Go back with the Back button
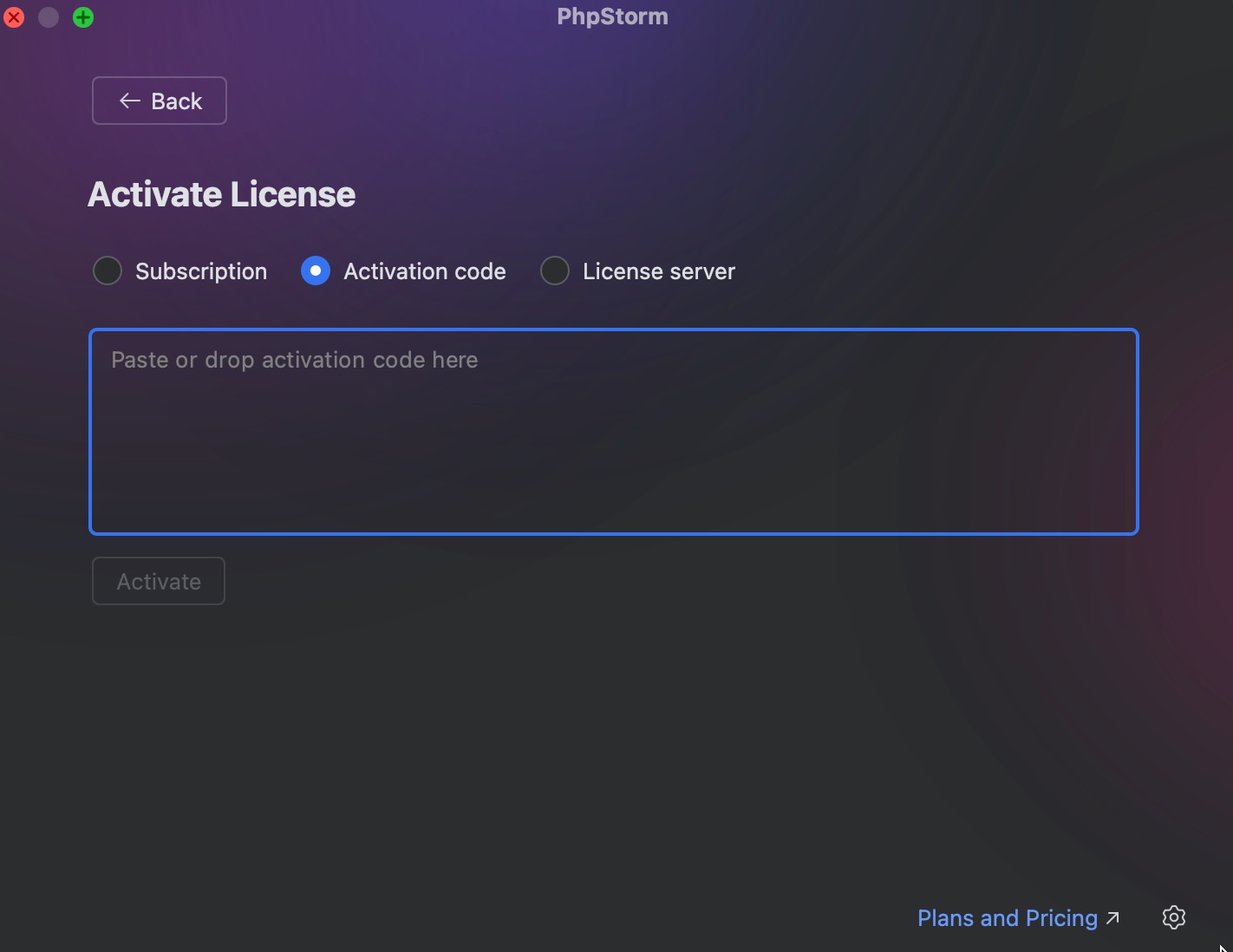 [x=160, y=101]
